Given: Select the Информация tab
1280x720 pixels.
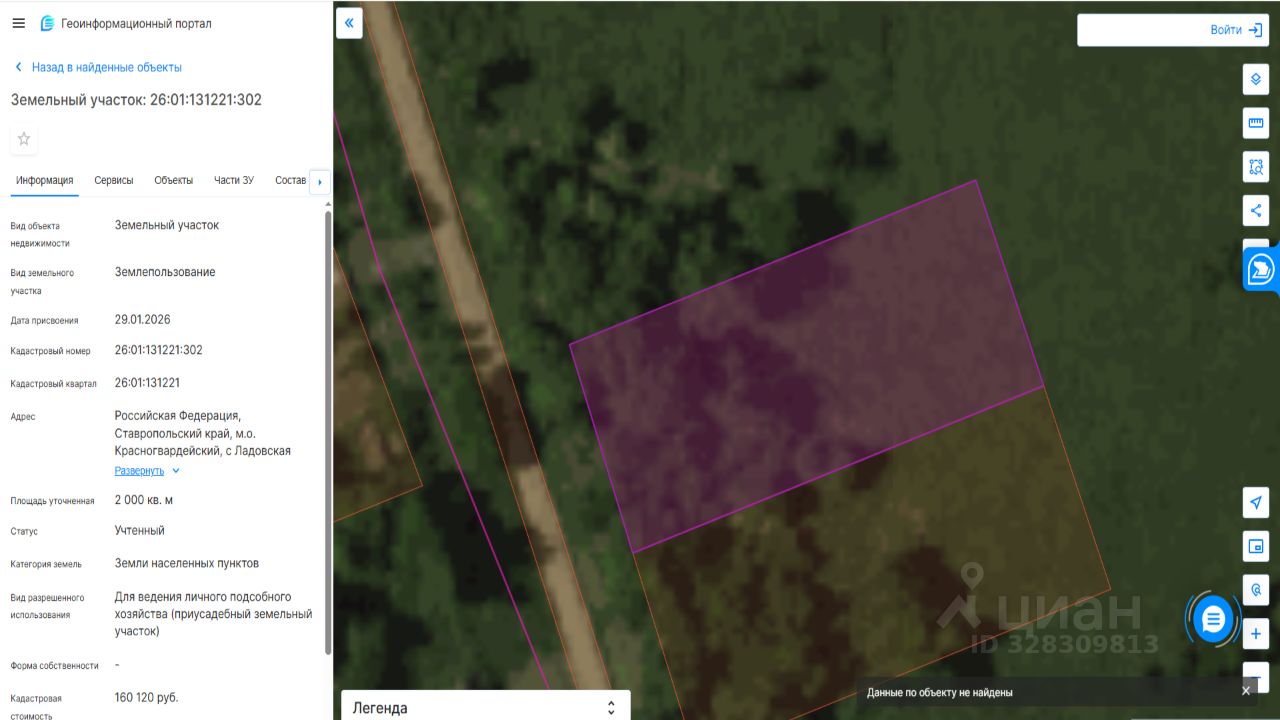Looking at the screenshot, I should (x=45, y=180).
